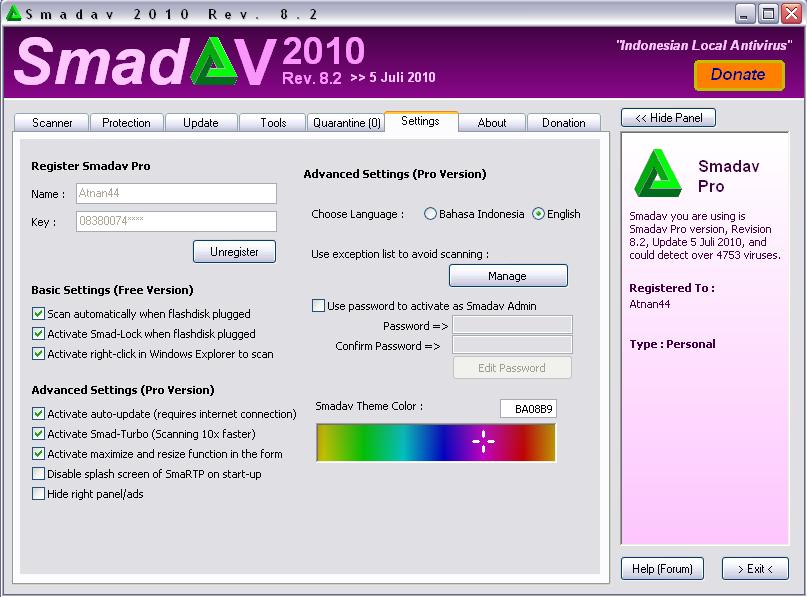
Task: Select the Settings tab
Action: pos(420,121)
